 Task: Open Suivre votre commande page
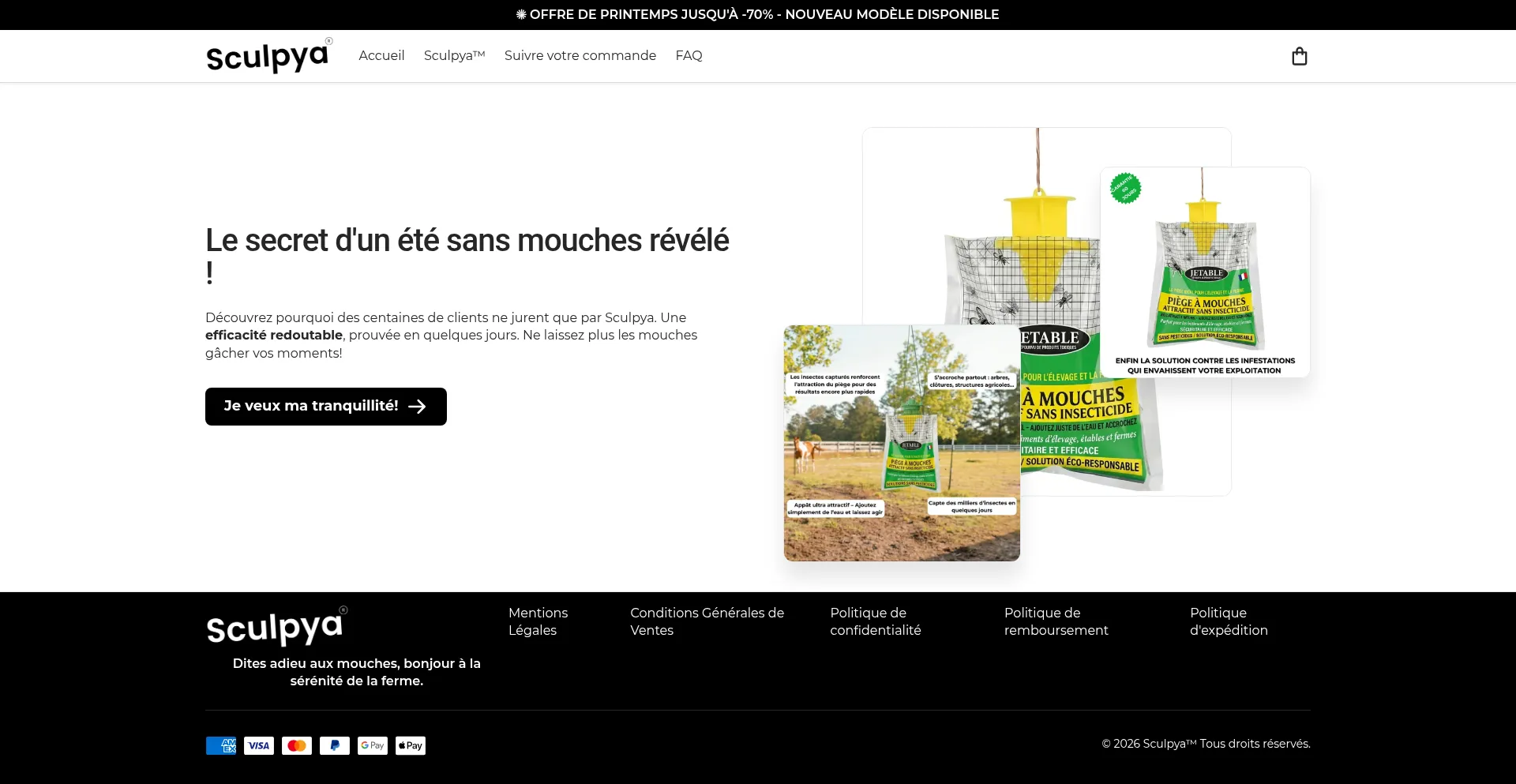[580, 55]
